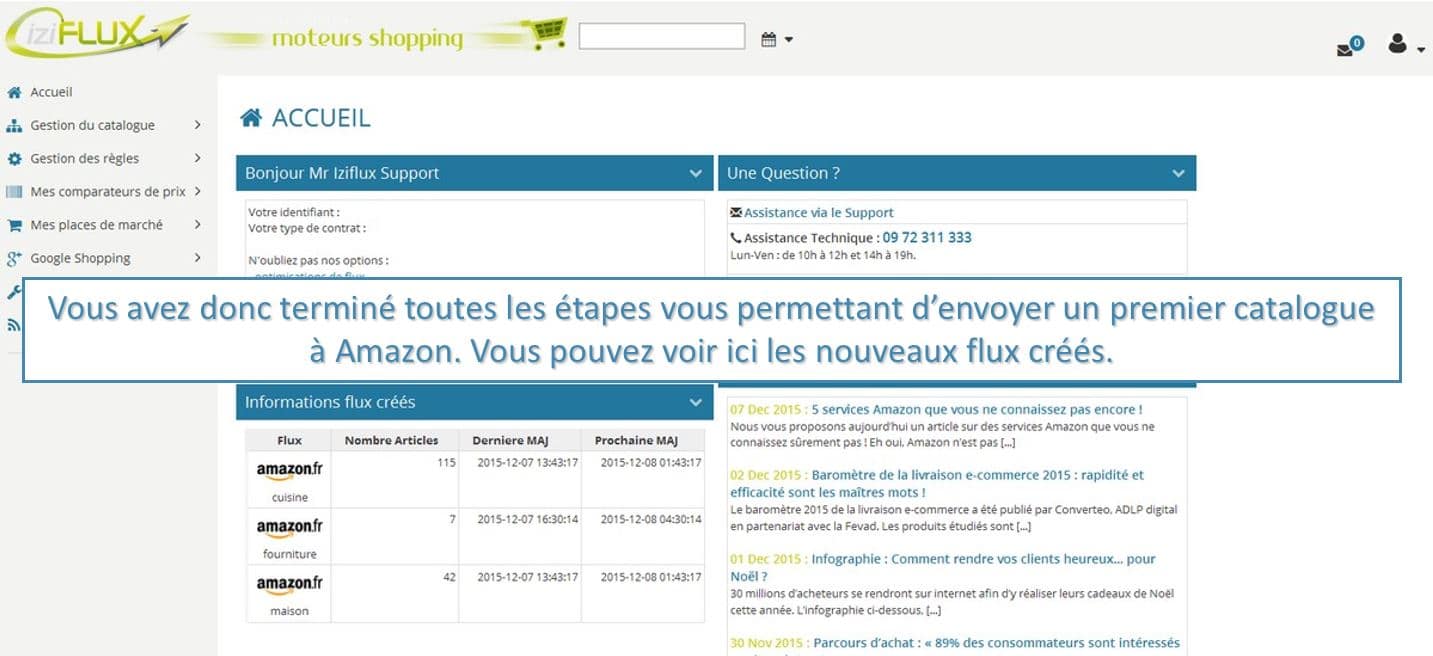The height and width of the screenshot is (656, 1433).
Task: Expand Mes places de marché submenu arrow
Action: 198,225
